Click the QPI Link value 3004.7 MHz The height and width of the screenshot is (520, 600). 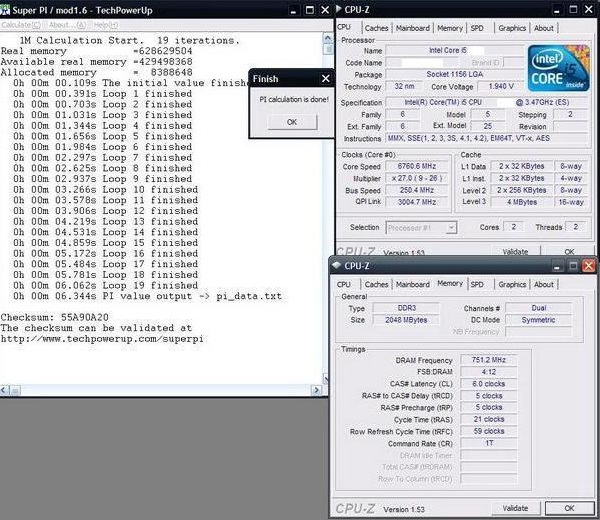point(417,202)
